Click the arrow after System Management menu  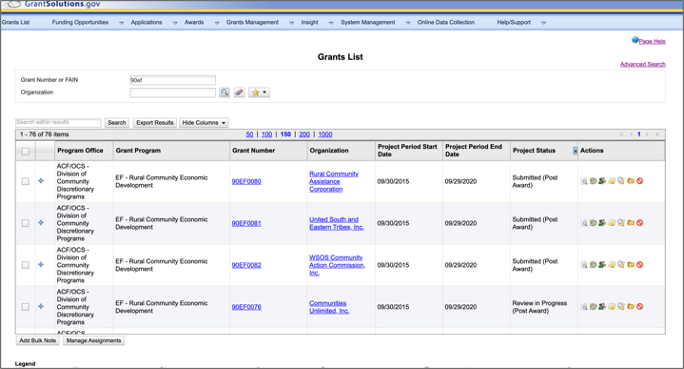[408, 23]
